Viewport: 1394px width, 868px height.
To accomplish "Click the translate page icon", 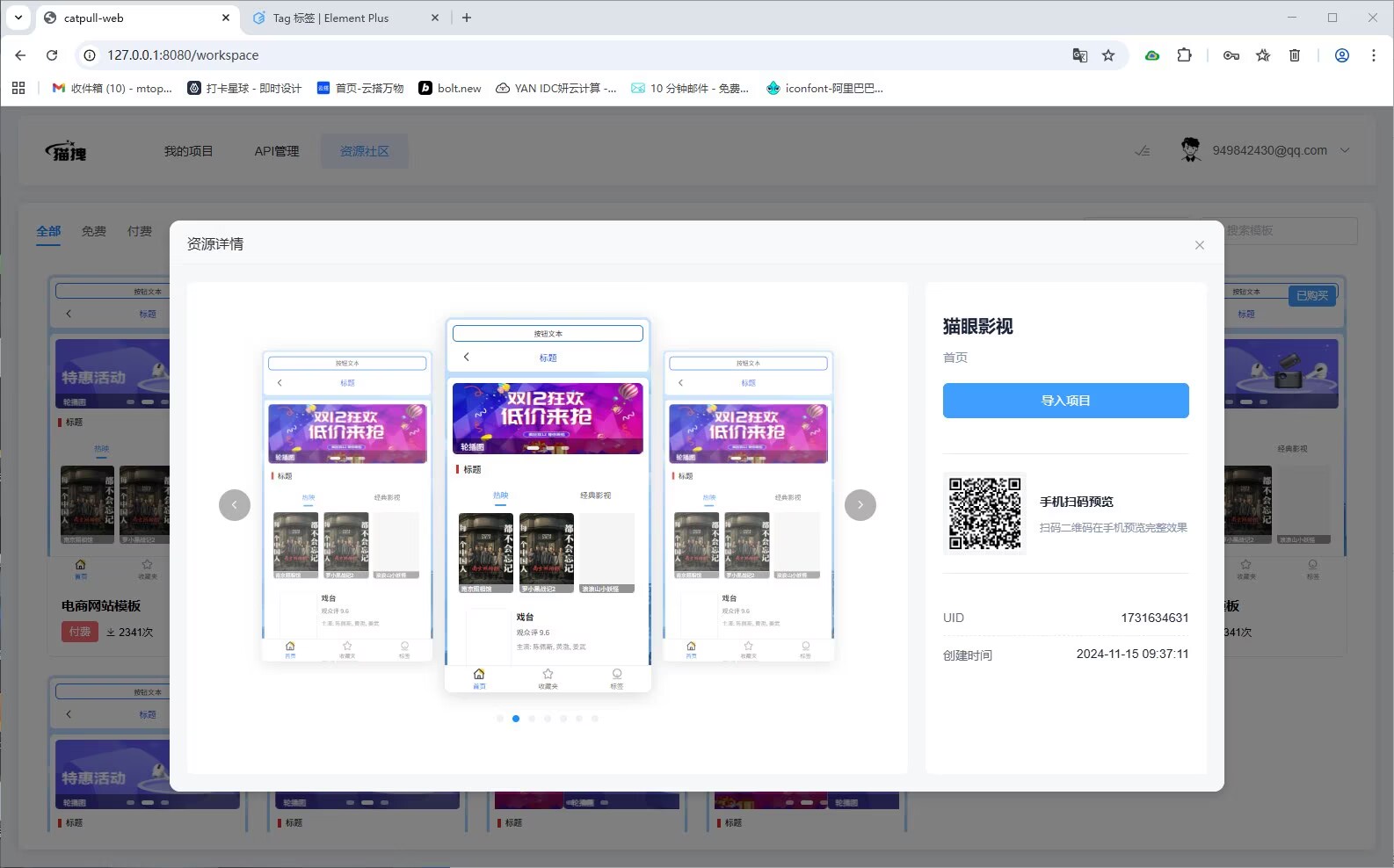I will pyautogui.click(x=1079, y=55).
